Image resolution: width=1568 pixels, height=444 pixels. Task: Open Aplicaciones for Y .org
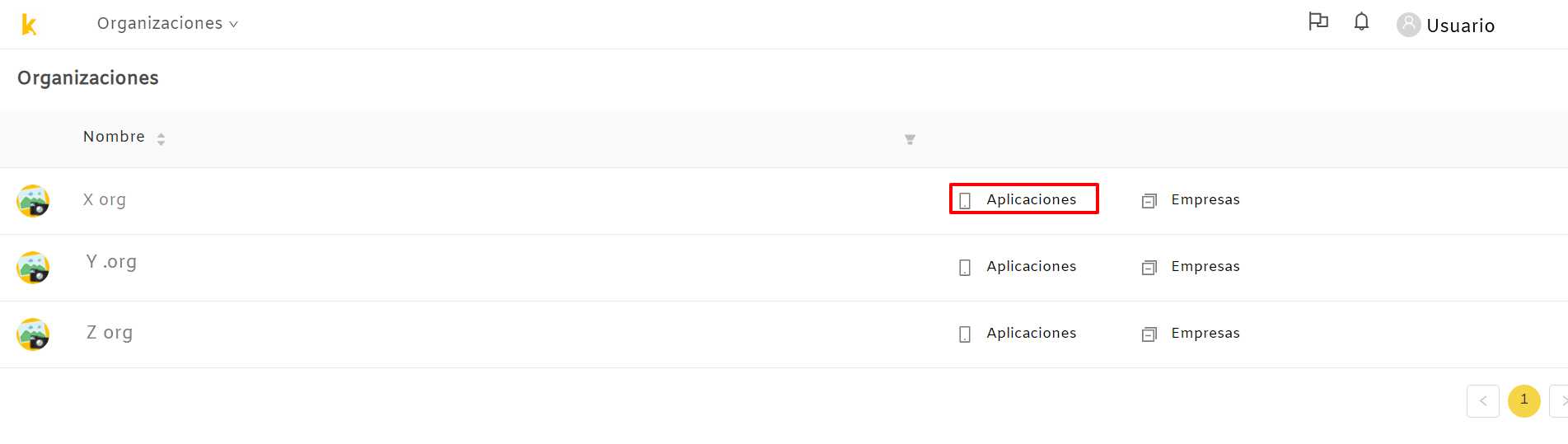(x=1018, y=267)
